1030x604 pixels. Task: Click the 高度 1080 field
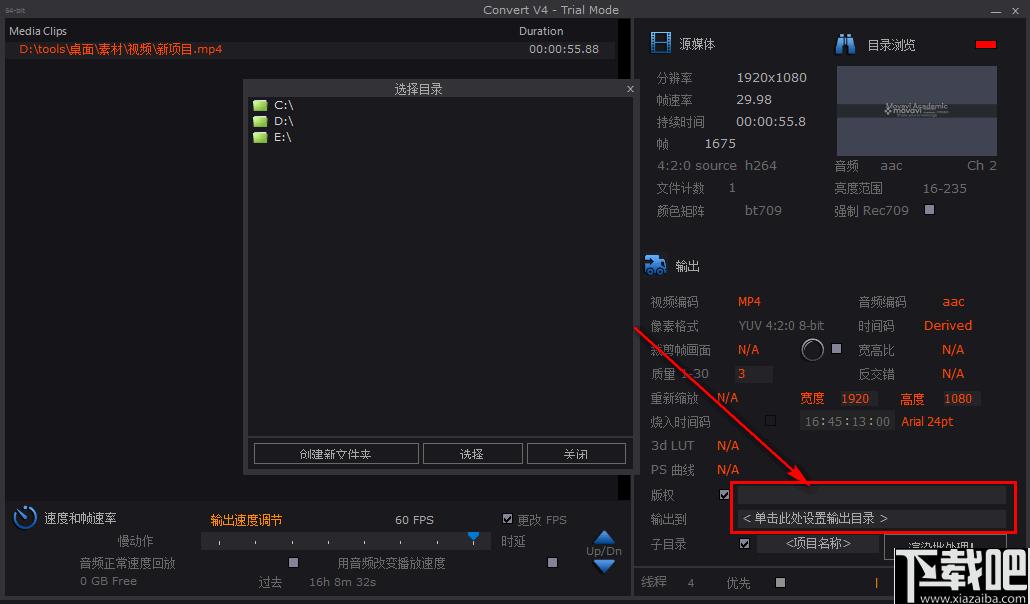[960, 398]
